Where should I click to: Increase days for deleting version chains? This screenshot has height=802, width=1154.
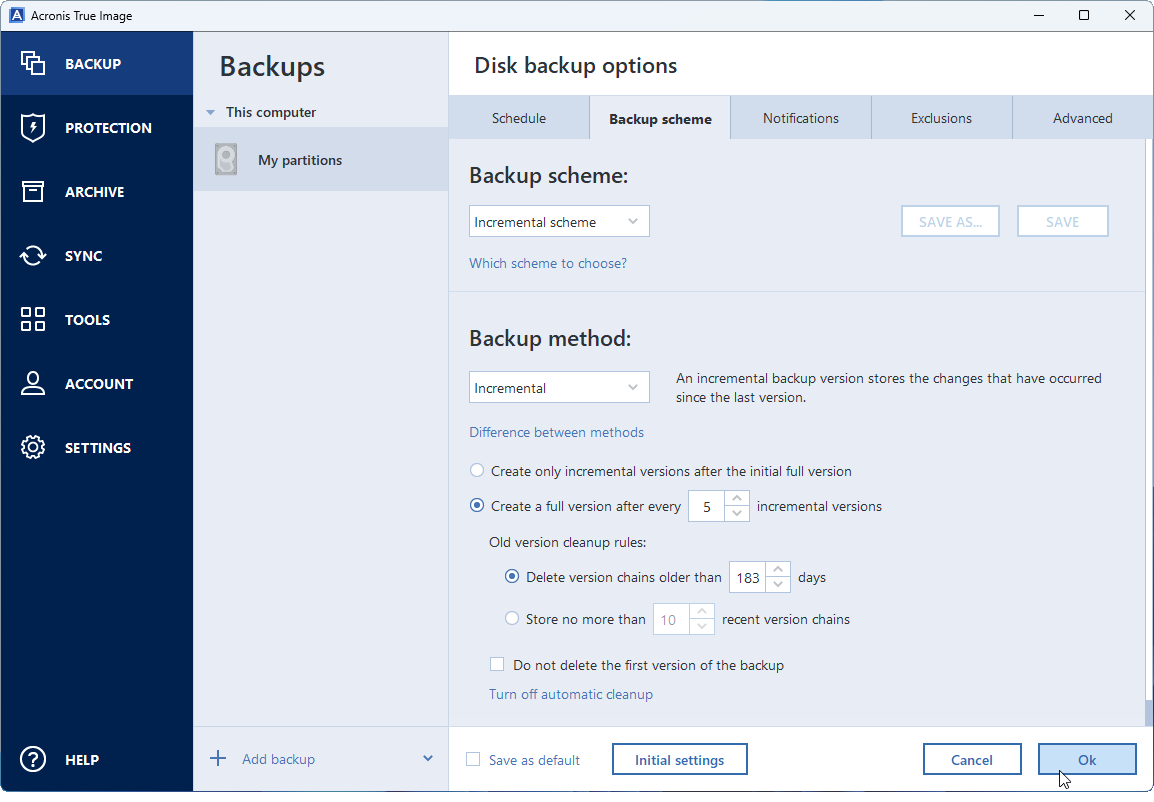[778, 569]
